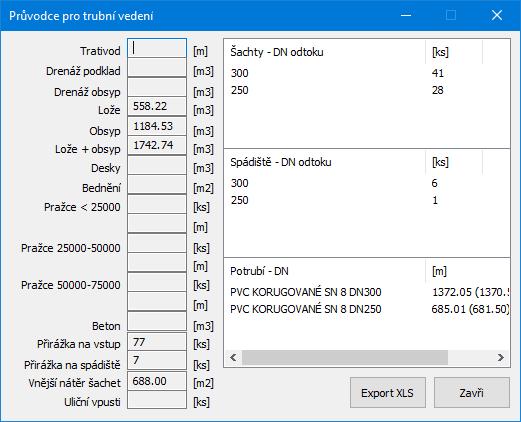The image size is (521, 422).
Task: Select the Desky input field
Action: [157, 165]
